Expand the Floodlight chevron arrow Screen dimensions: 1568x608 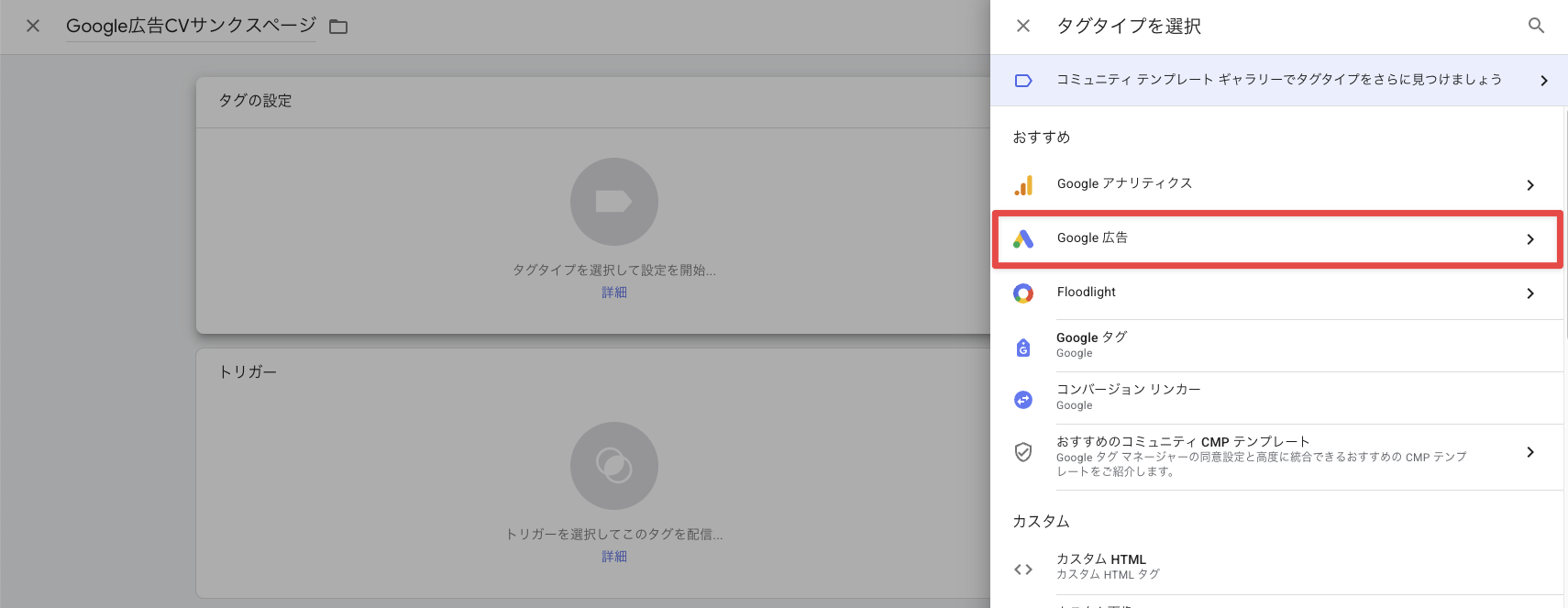click(1530, 293)
